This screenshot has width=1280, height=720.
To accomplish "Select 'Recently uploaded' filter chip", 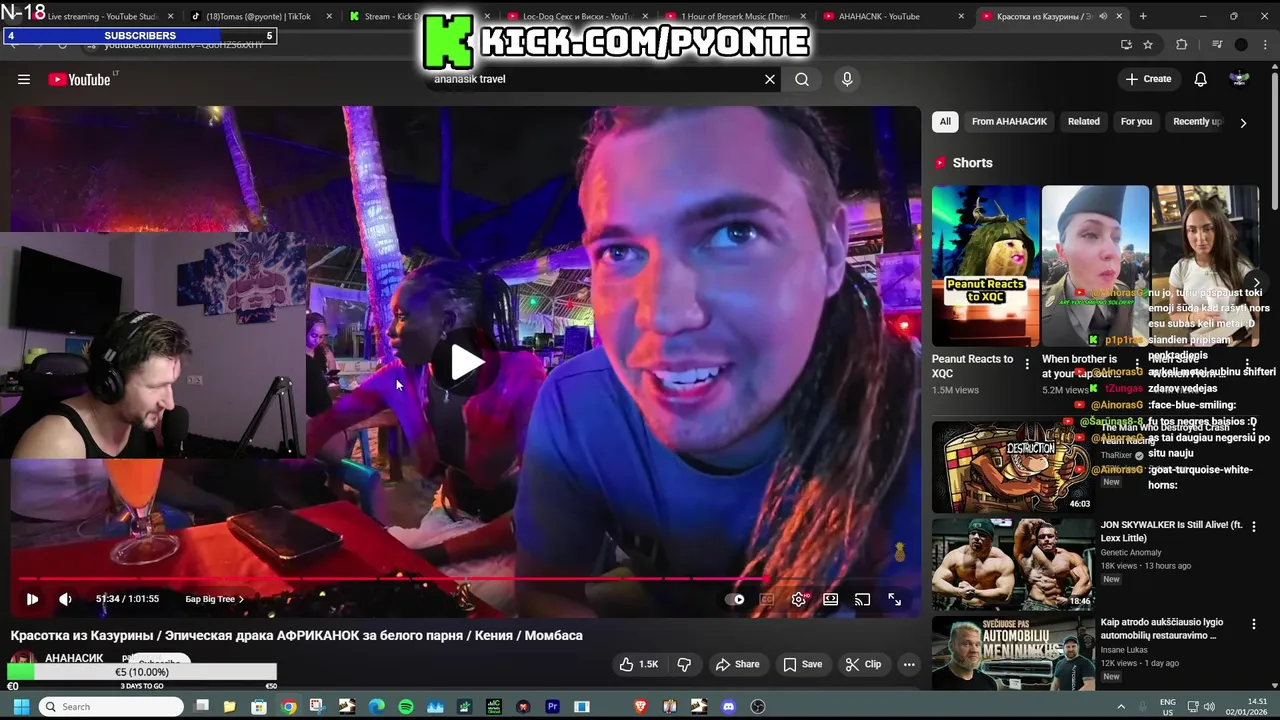I will (1196, 122).
